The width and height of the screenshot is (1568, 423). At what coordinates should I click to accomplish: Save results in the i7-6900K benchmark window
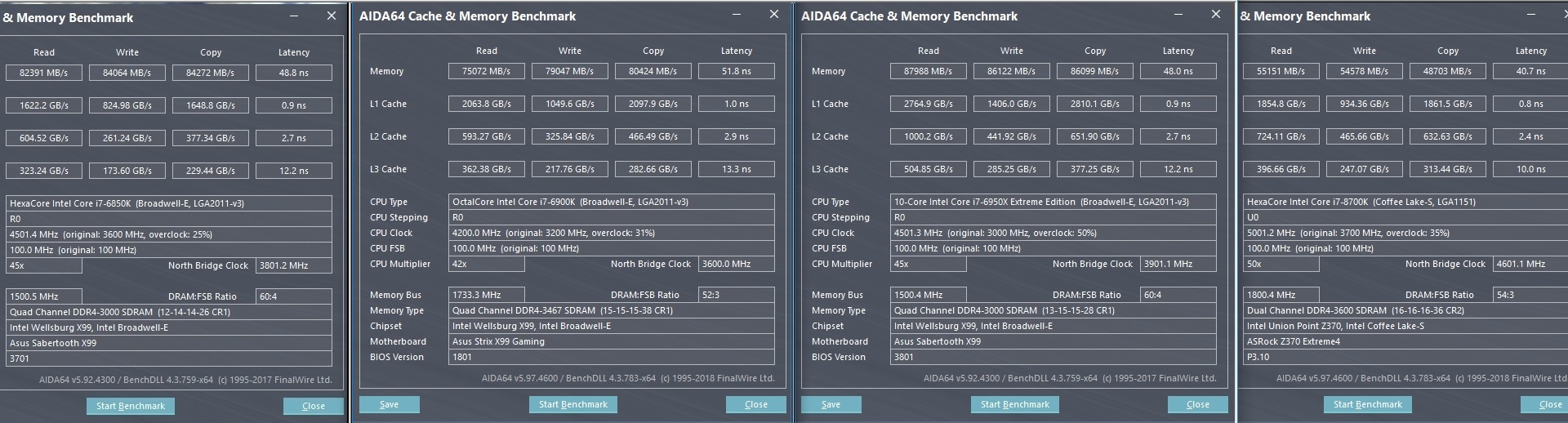point(389,404)
